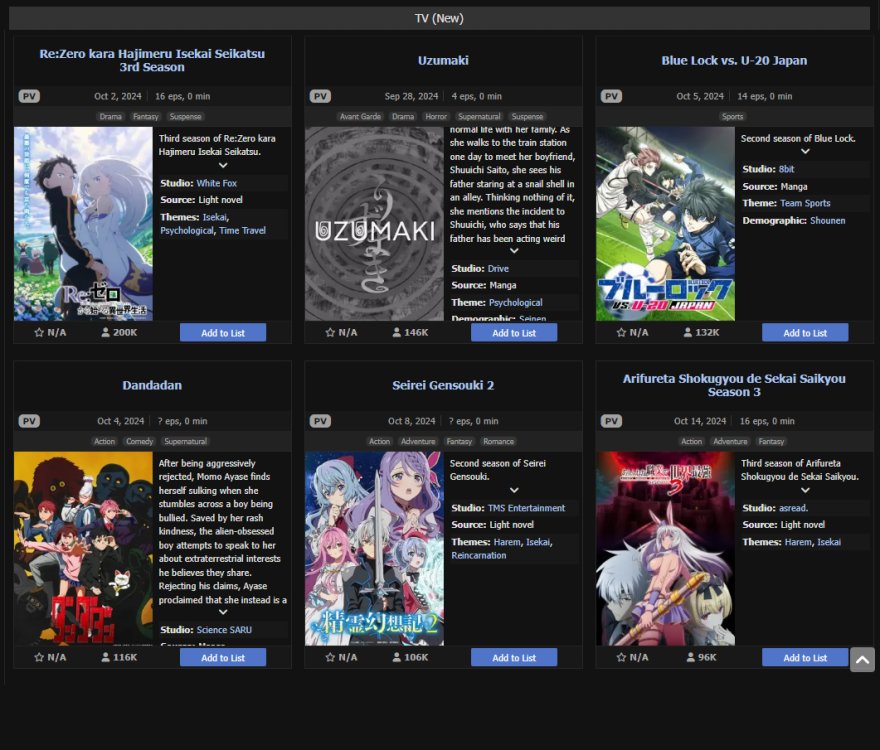Add Uzumaki to list
The image size is (880, 750).
514,333
